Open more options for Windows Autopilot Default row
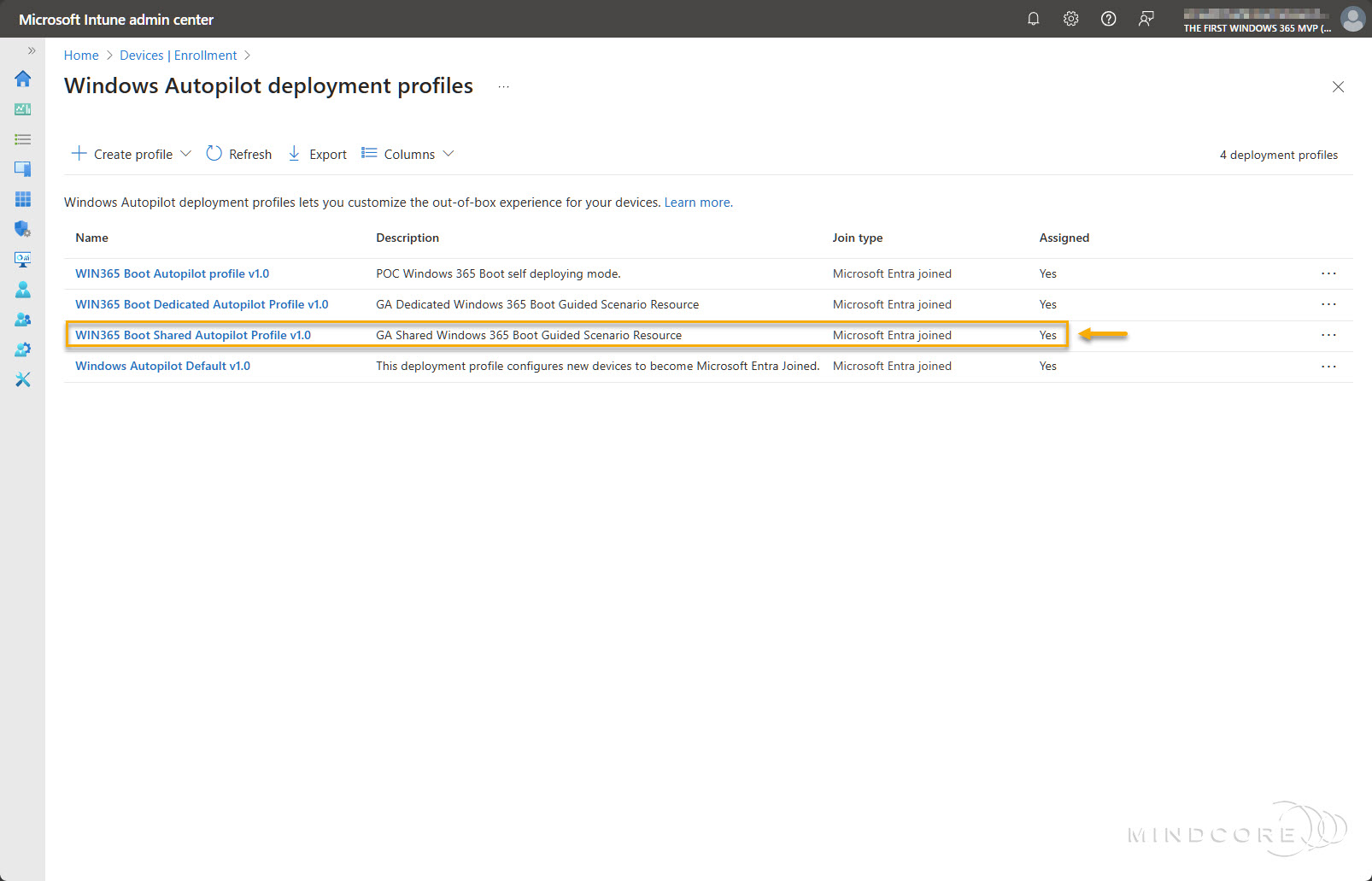 tap(1328, 366)
